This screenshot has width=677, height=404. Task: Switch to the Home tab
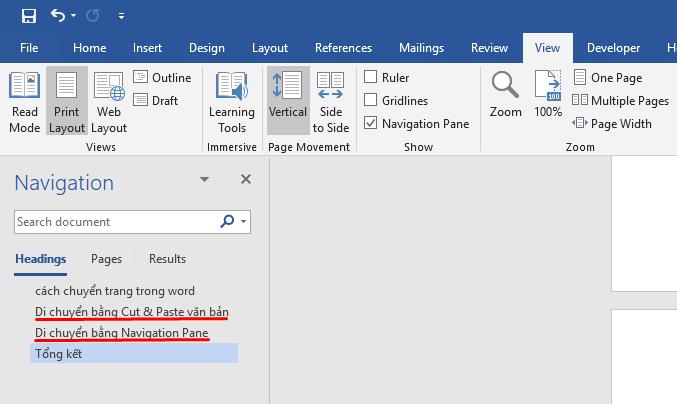(89, 48)
